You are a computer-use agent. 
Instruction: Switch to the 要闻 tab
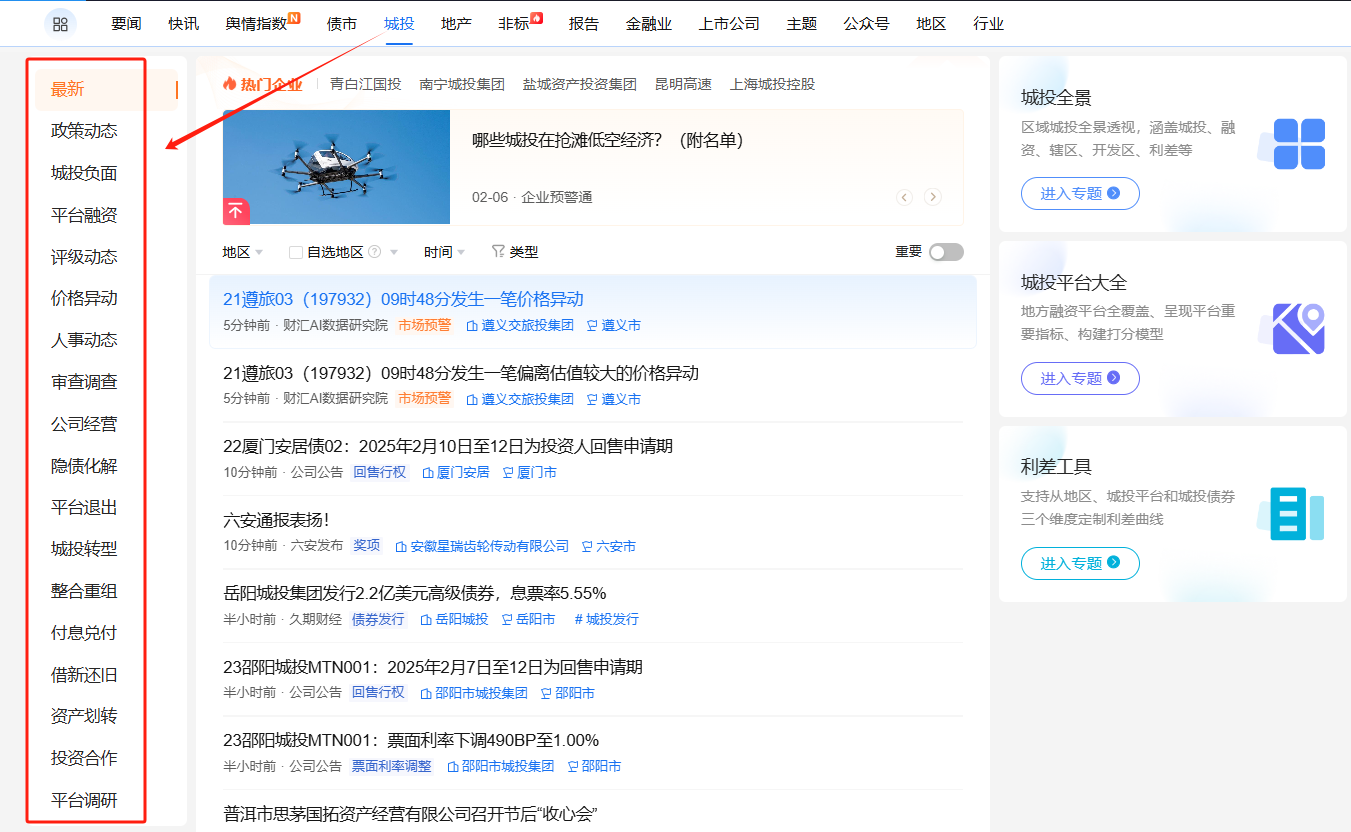tap(126, 23)
